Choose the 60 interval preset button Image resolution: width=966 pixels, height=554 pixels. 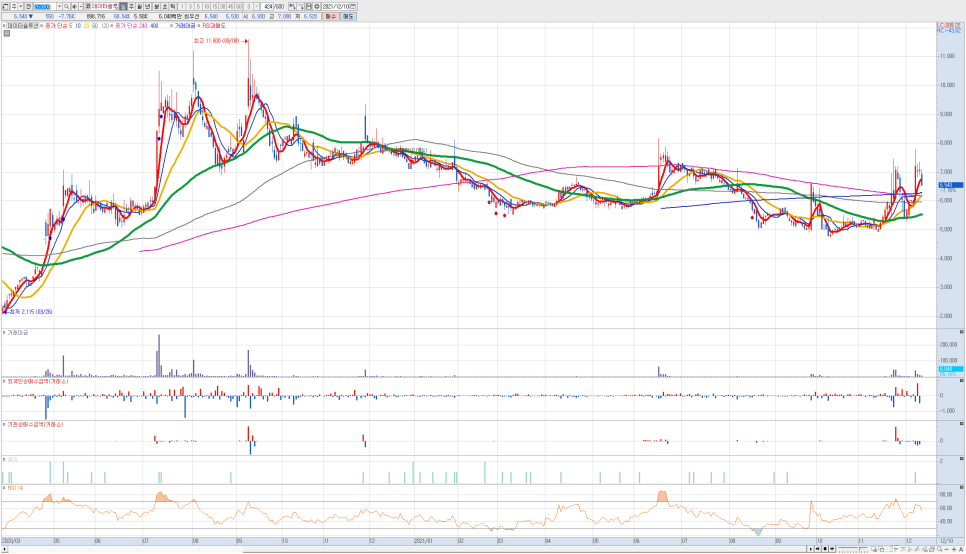[238, 6]
